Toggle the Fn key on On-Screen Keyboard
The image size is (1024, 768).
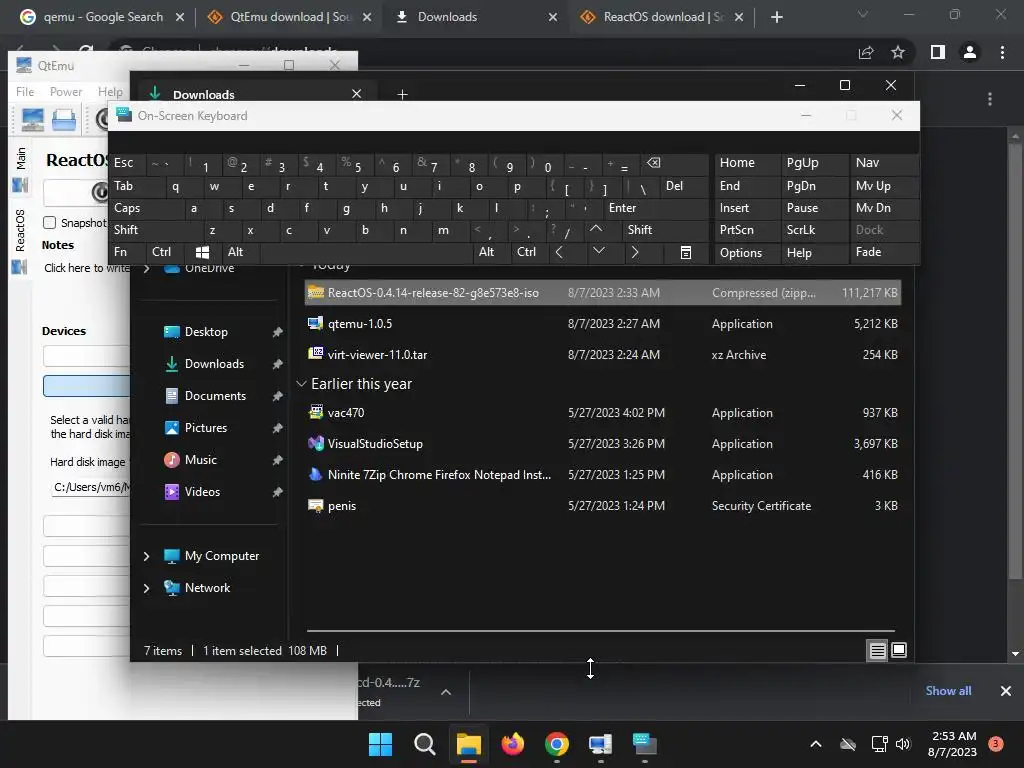127,252
